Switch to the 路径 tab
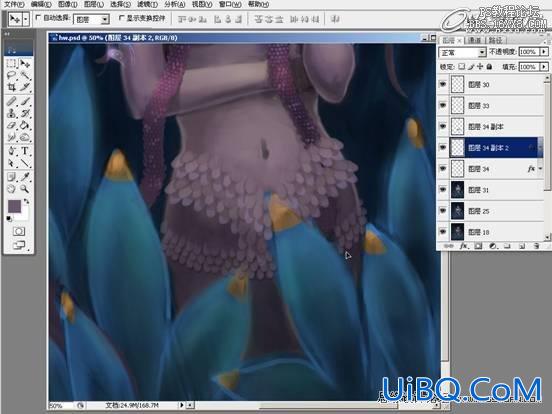552x414 pixels. pos(495,40)
